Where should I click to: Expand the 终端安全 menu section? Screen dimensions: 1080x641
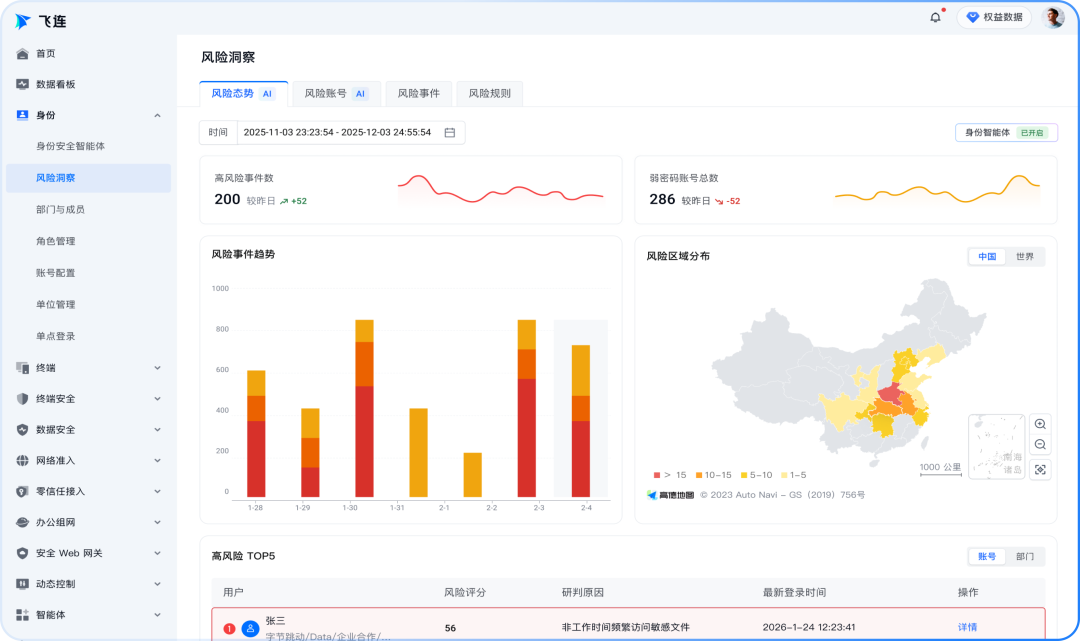157,399
